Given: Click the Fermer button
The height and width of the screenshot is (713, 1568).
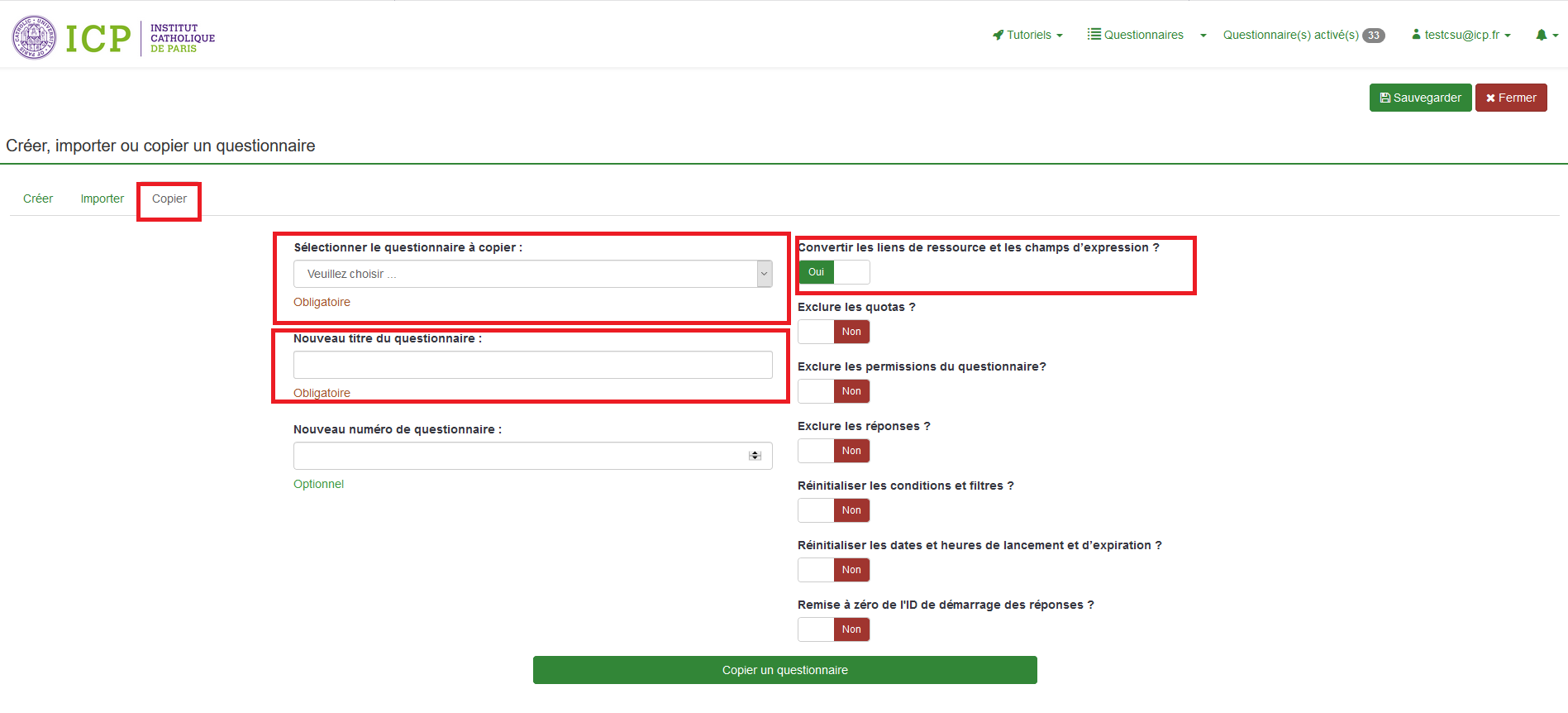Looking at the screenshot, I should pyautogui.click(x=1510, y=98).
